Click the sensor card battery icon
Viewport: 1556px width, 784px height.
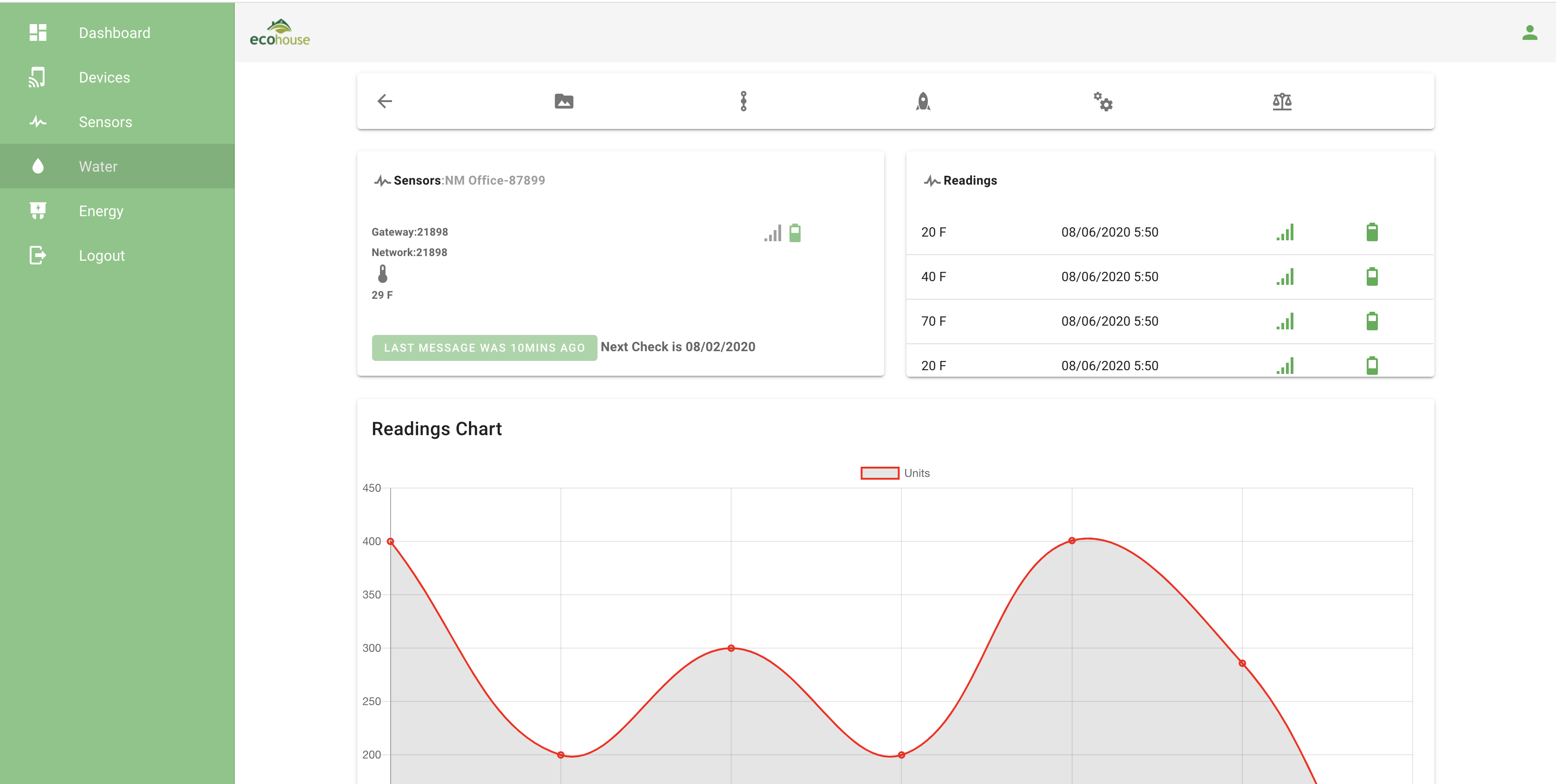(x=795, y=232)
